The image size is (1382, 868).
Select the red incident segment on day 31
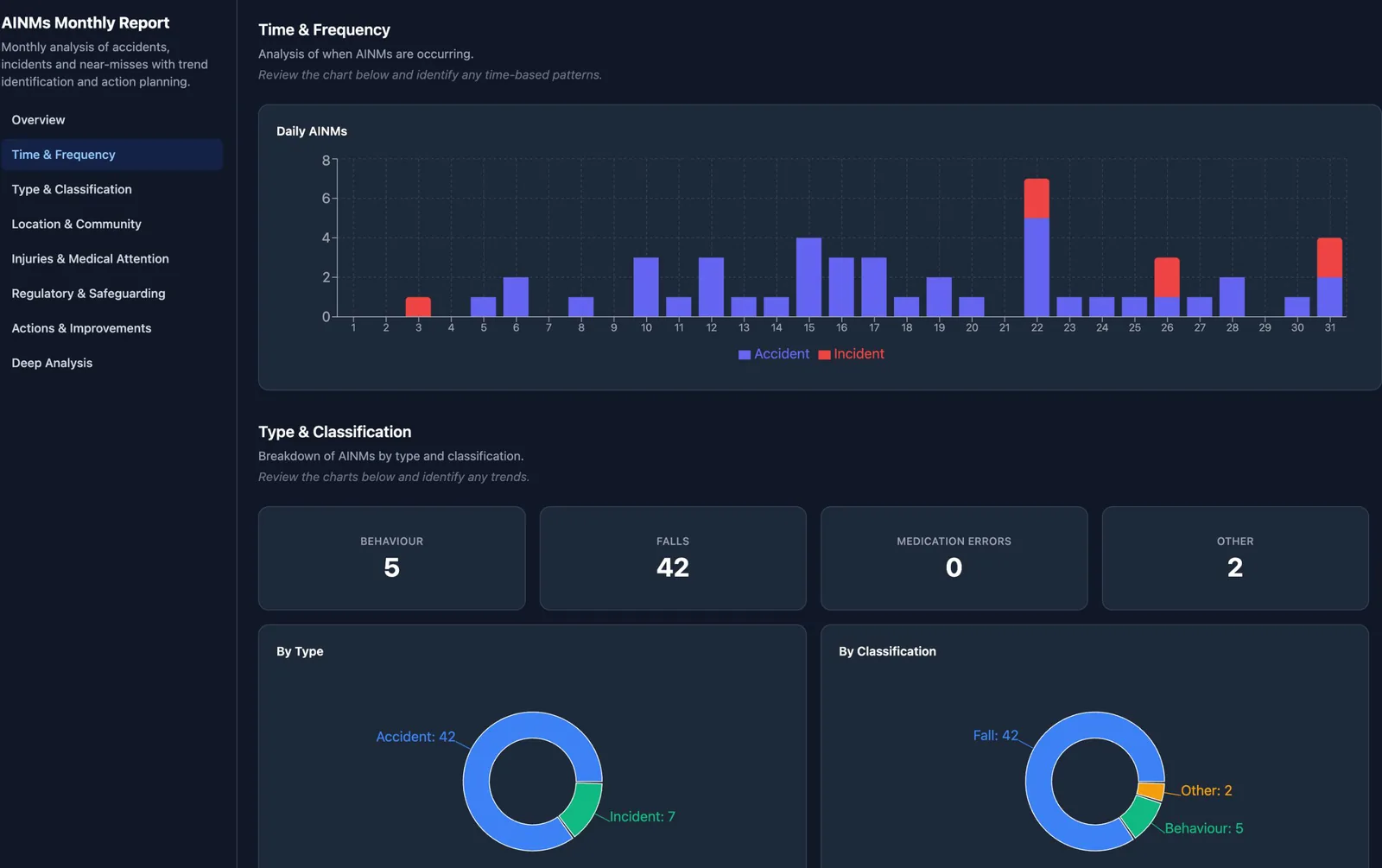(x=1330, y=257)
